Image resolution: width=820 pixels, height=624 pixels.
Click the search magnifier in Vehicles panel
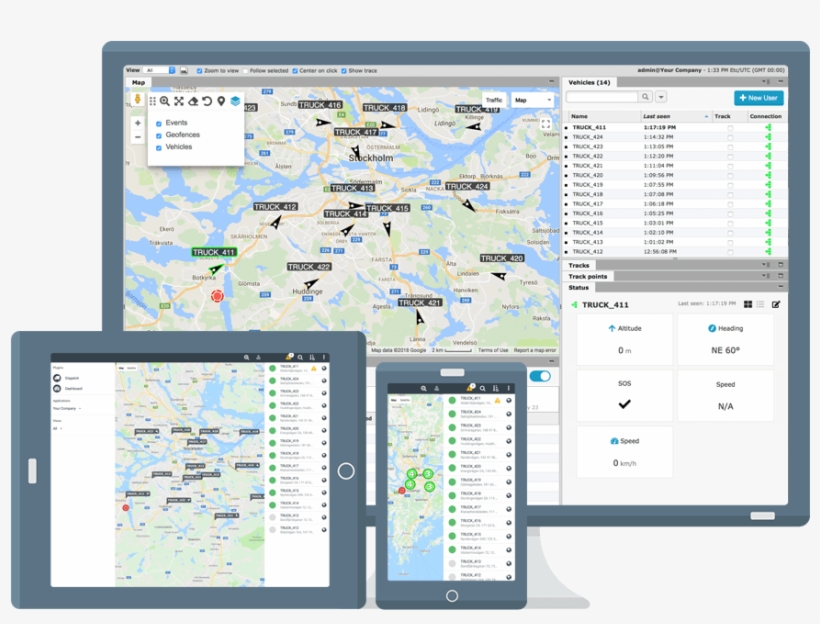click(645, 96)
